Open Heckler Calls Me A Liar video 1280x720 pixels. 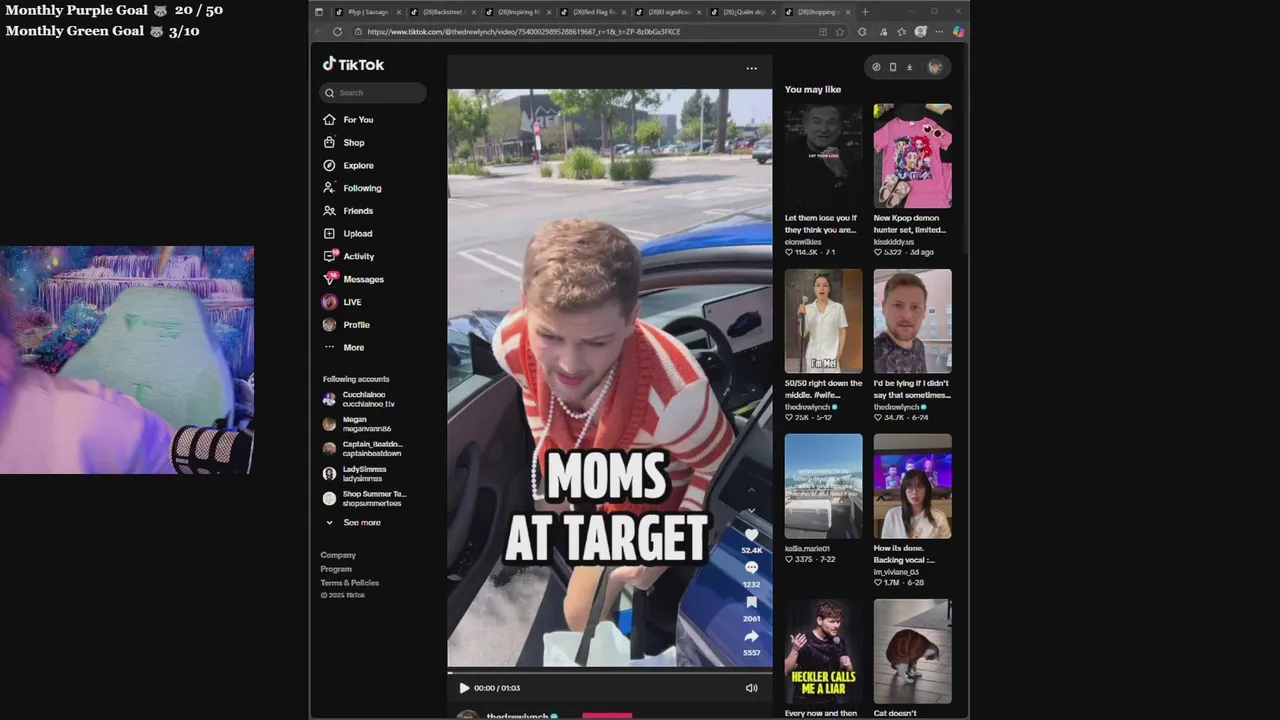pyautogui.click(x=823, y=651)
